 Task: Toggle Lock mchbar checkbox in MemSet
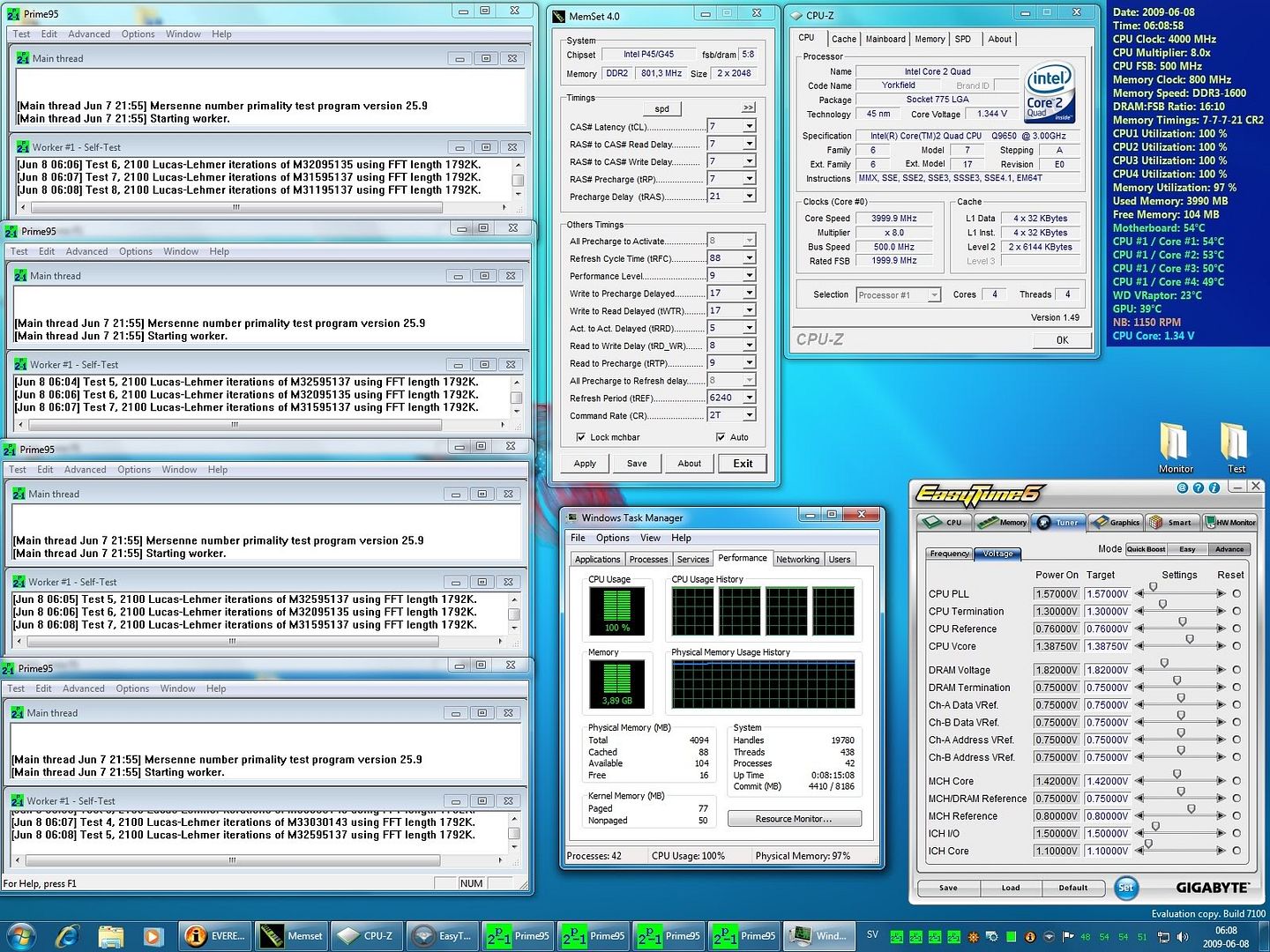(580, 437)
